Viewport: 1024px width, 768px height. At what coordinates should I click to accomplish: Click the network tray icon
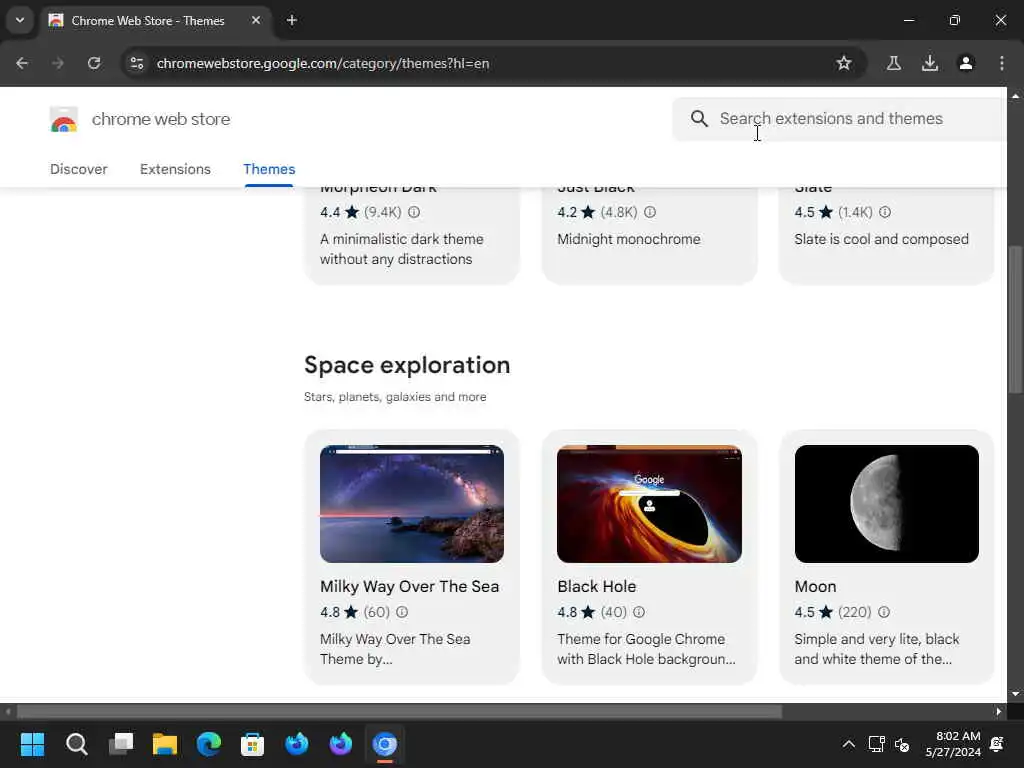point(876,744)
